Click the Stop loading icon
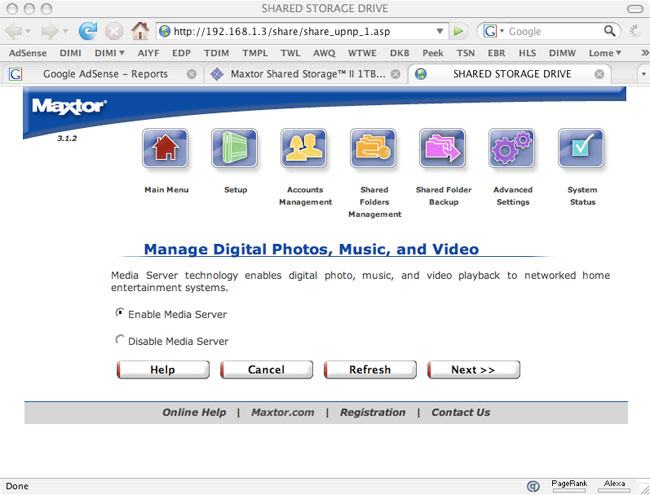 114,31
